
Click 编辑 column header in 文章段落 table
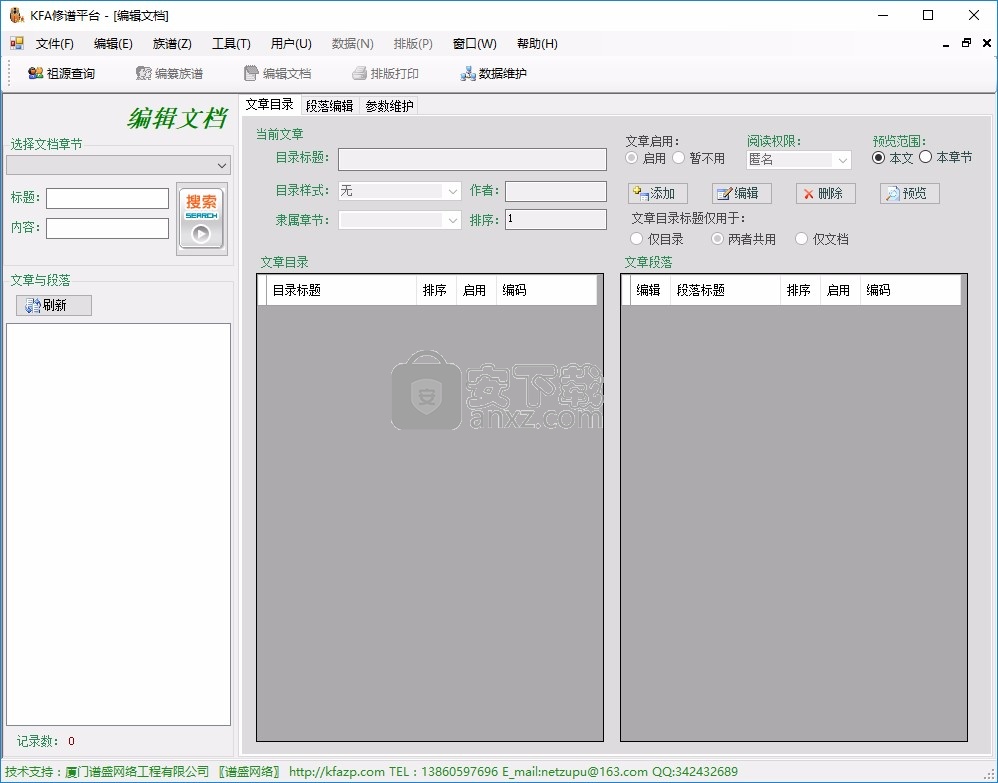pos(650,290)
